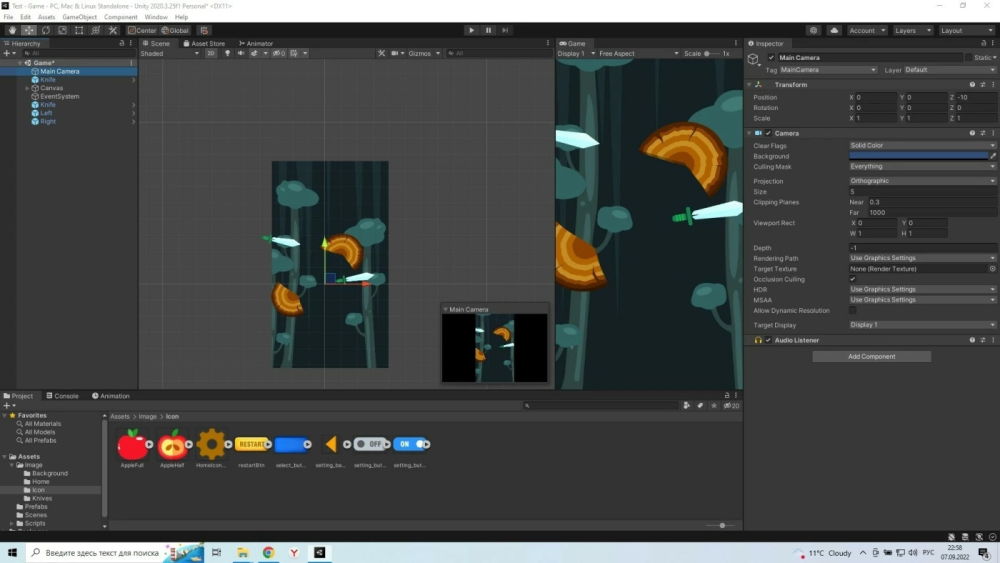The width and height of the screenshot is (1000, 563).
Task: Disable the Occlusion Culling checkbox
Action: coord(853,279)
